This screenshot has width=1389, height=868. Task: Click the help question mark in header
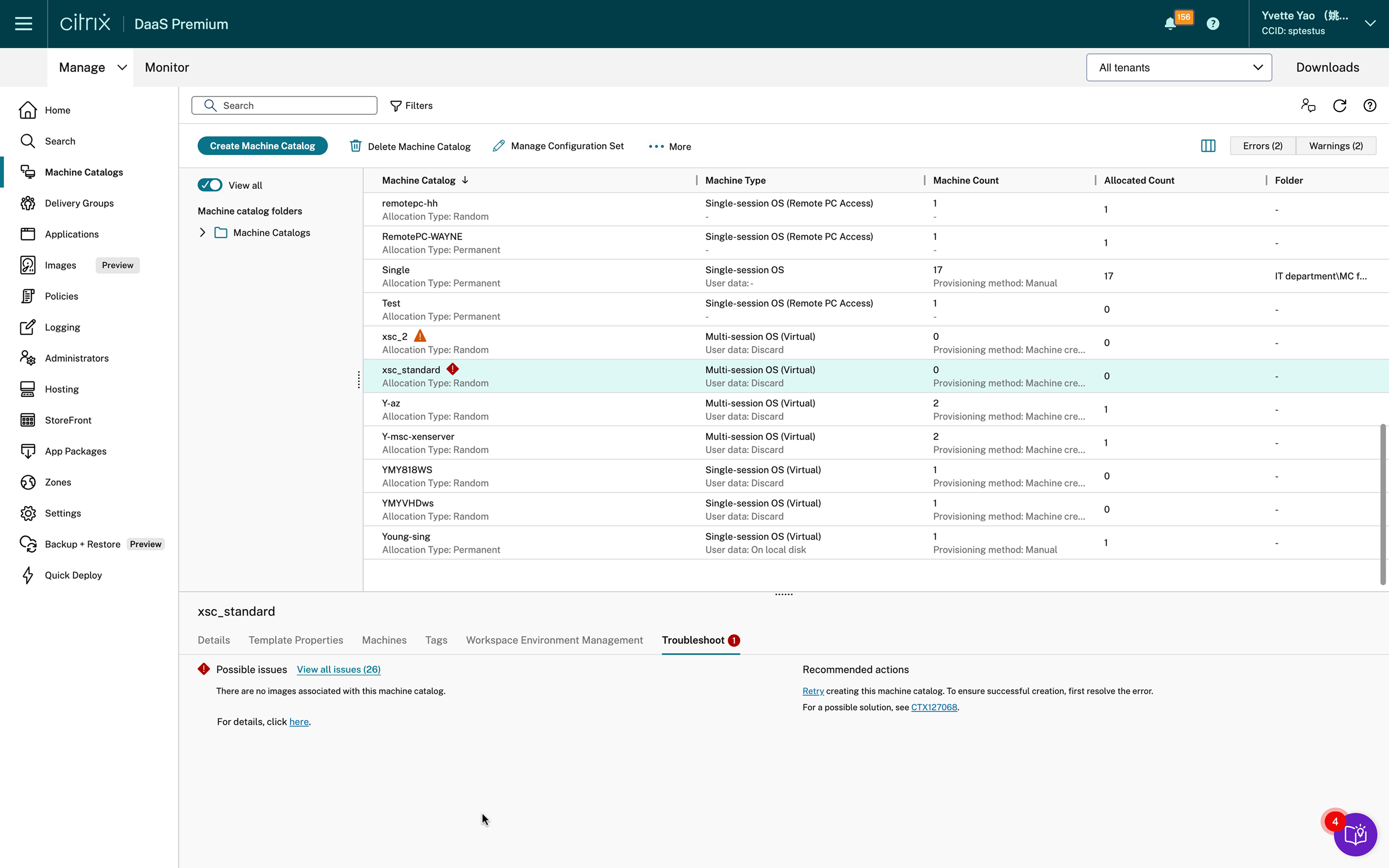pyautogui.click(x=1213, y=24)
